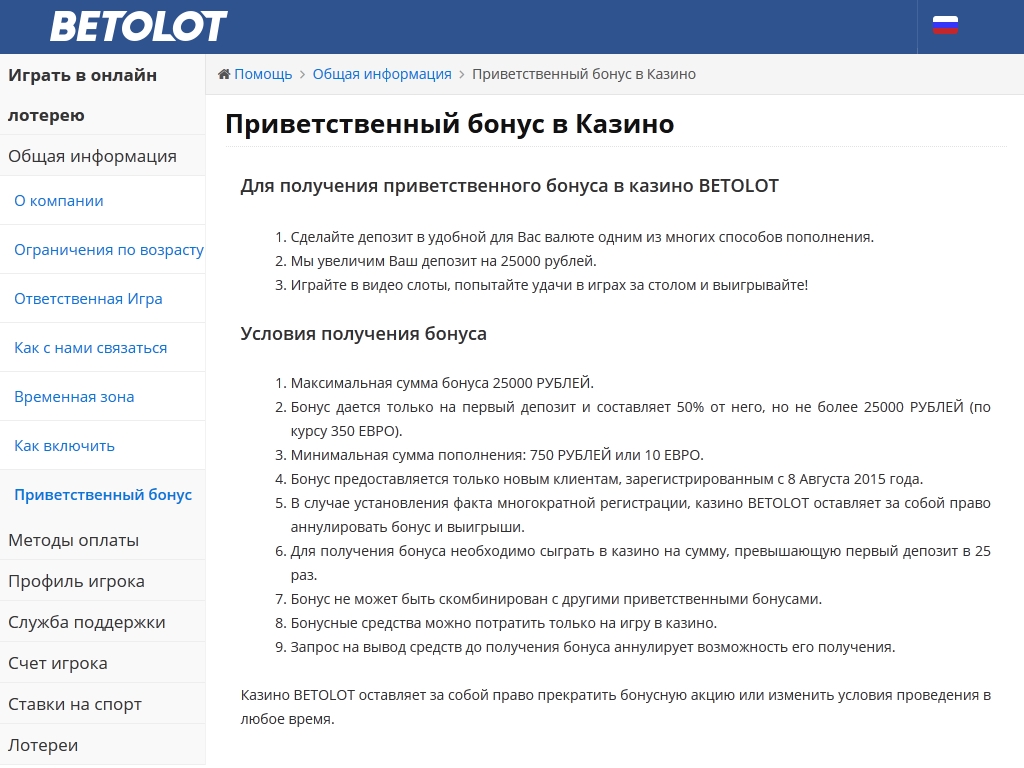Click Как включить in sidebar
This screenshot has width=1024, height=768.
coord(64,446)
